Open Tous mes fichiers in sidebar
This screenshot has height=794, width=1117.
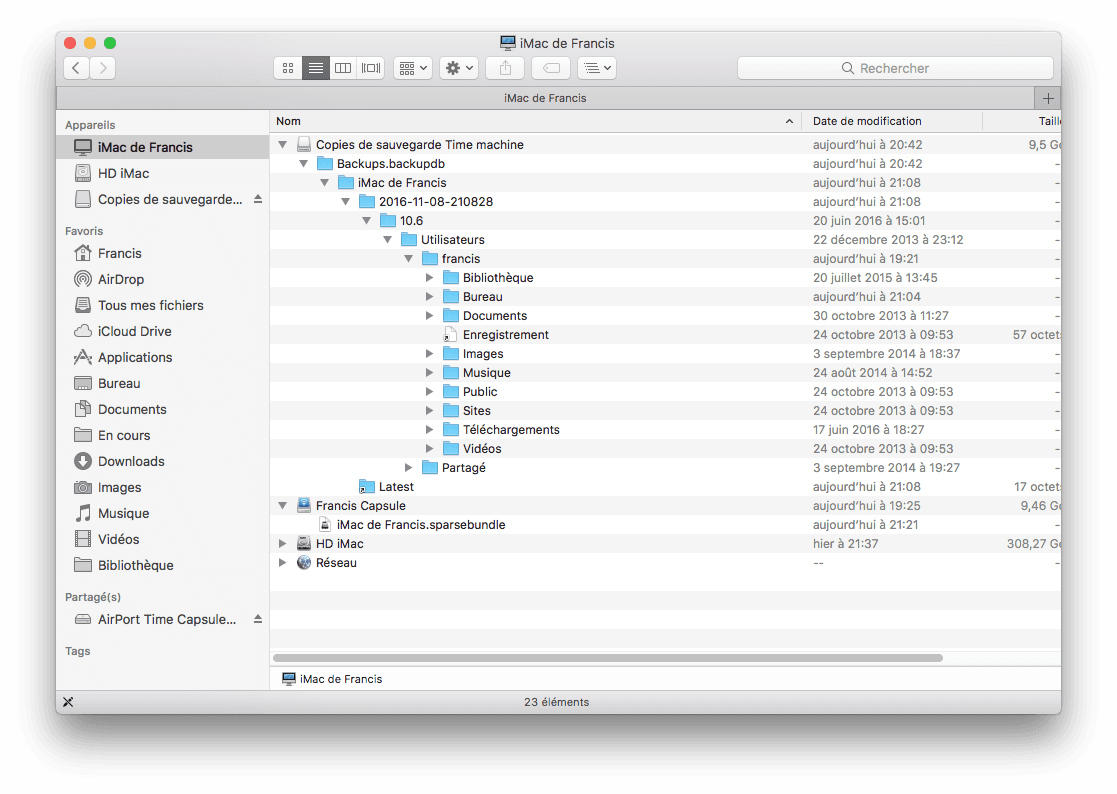point(162,305)
